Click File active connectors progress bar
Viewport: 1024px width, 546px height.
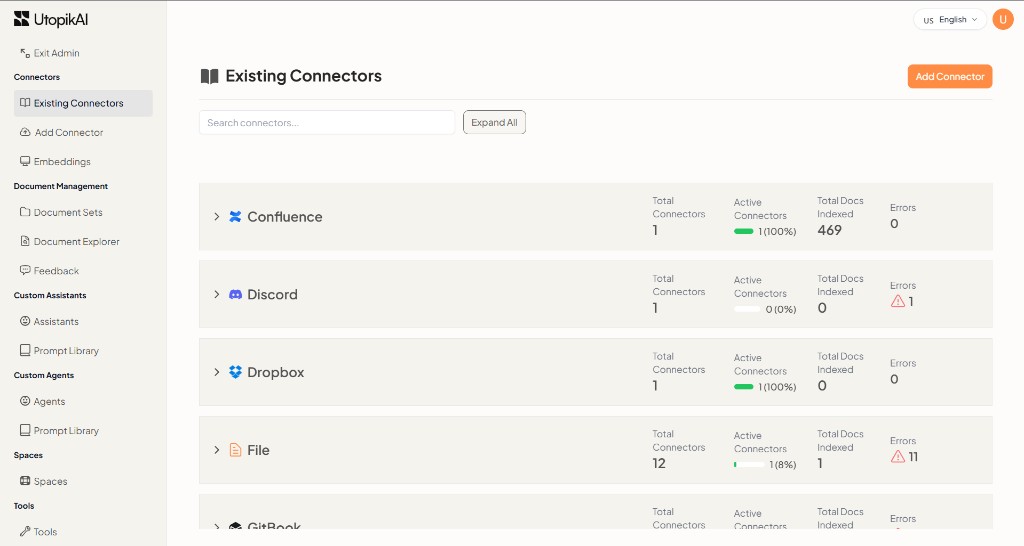point(748,464)
